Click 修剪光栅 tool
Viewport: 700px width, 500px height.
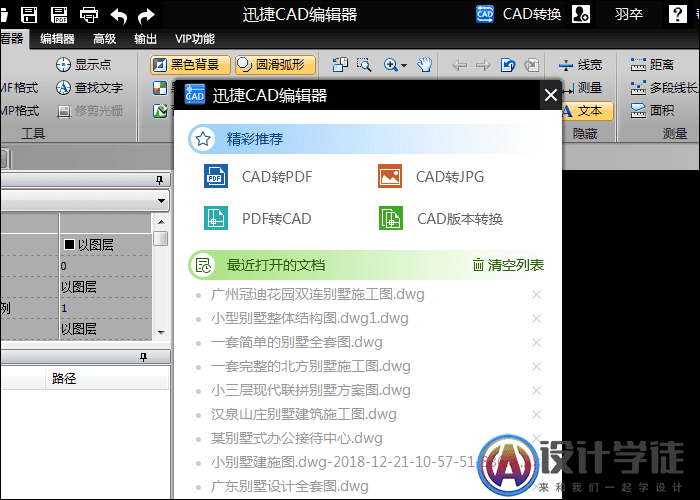pos(90,111)
